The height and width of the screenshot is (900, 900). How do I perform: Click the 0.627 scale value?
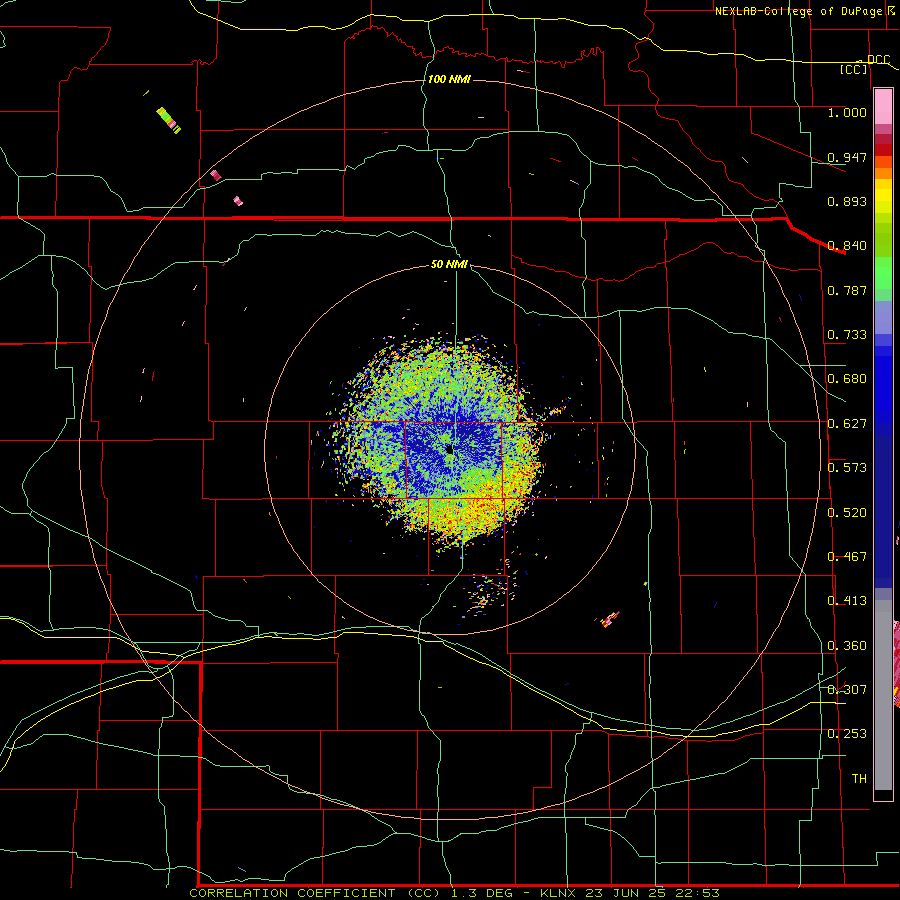click(847, 424)
